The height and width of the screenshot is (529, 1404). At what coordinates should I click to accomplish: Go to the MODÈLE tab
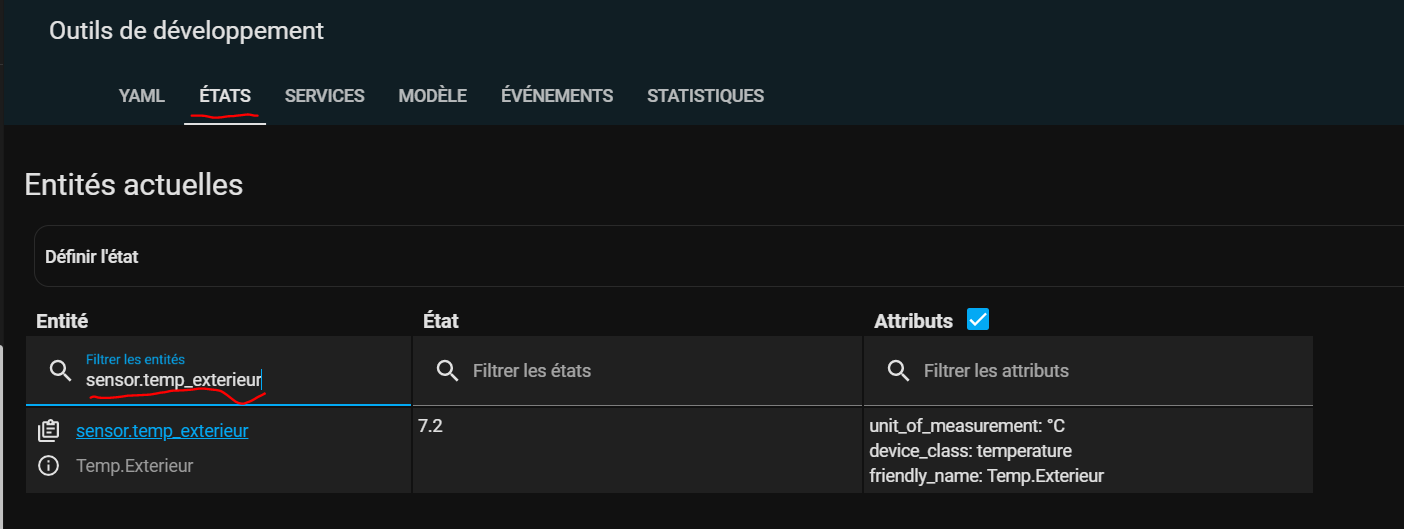pos(432,96)
